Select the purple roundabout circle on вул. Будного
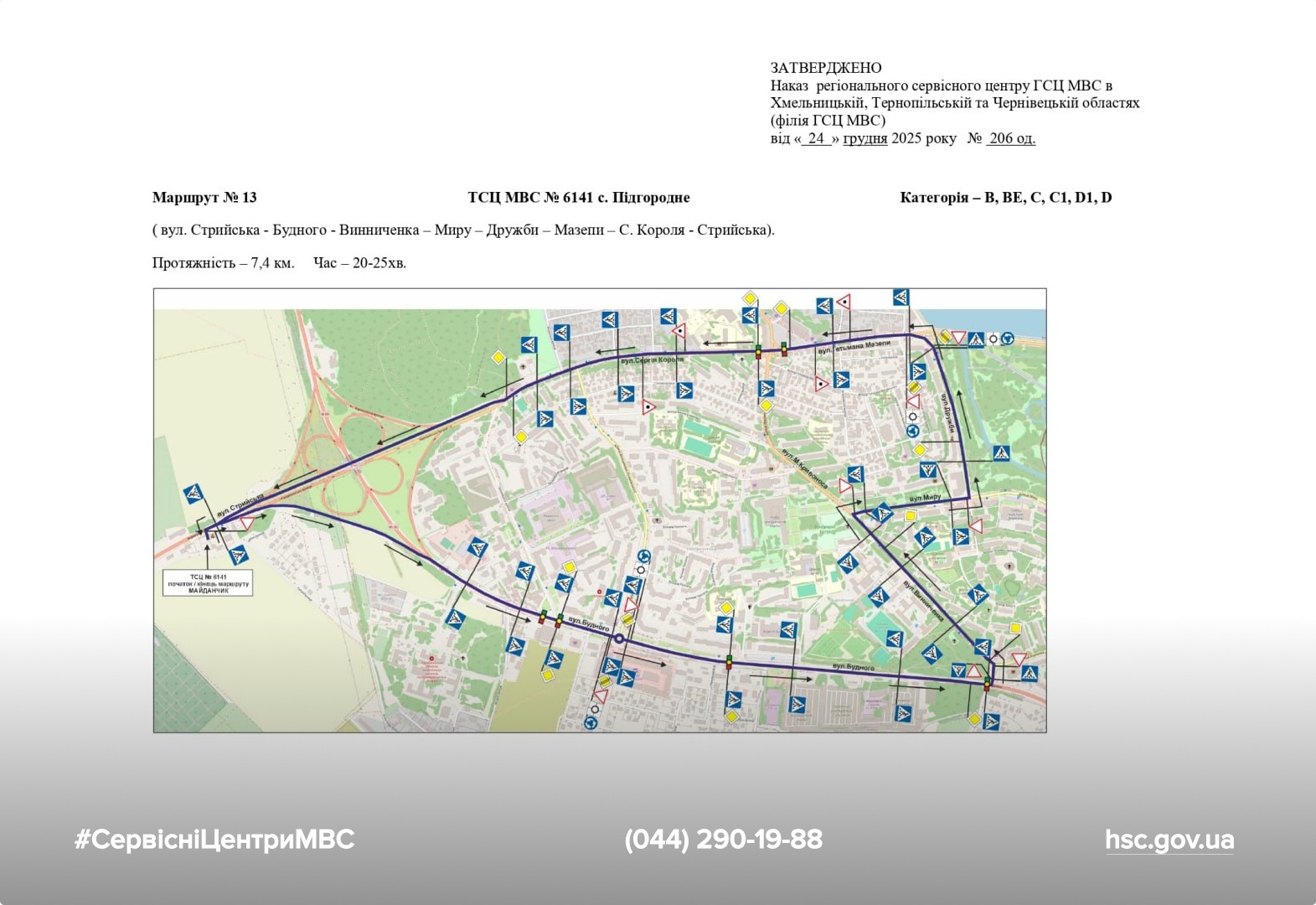Screen dimensions: 1316x905 click(619, 639)
